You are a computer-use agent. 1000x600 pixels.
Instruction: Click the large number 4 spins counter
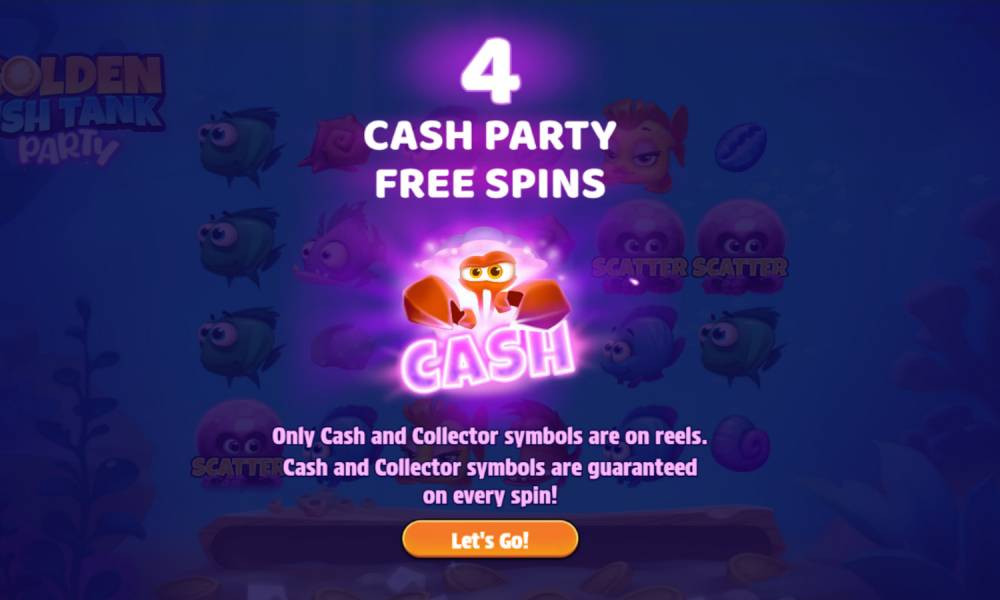(x=490, y=71)
